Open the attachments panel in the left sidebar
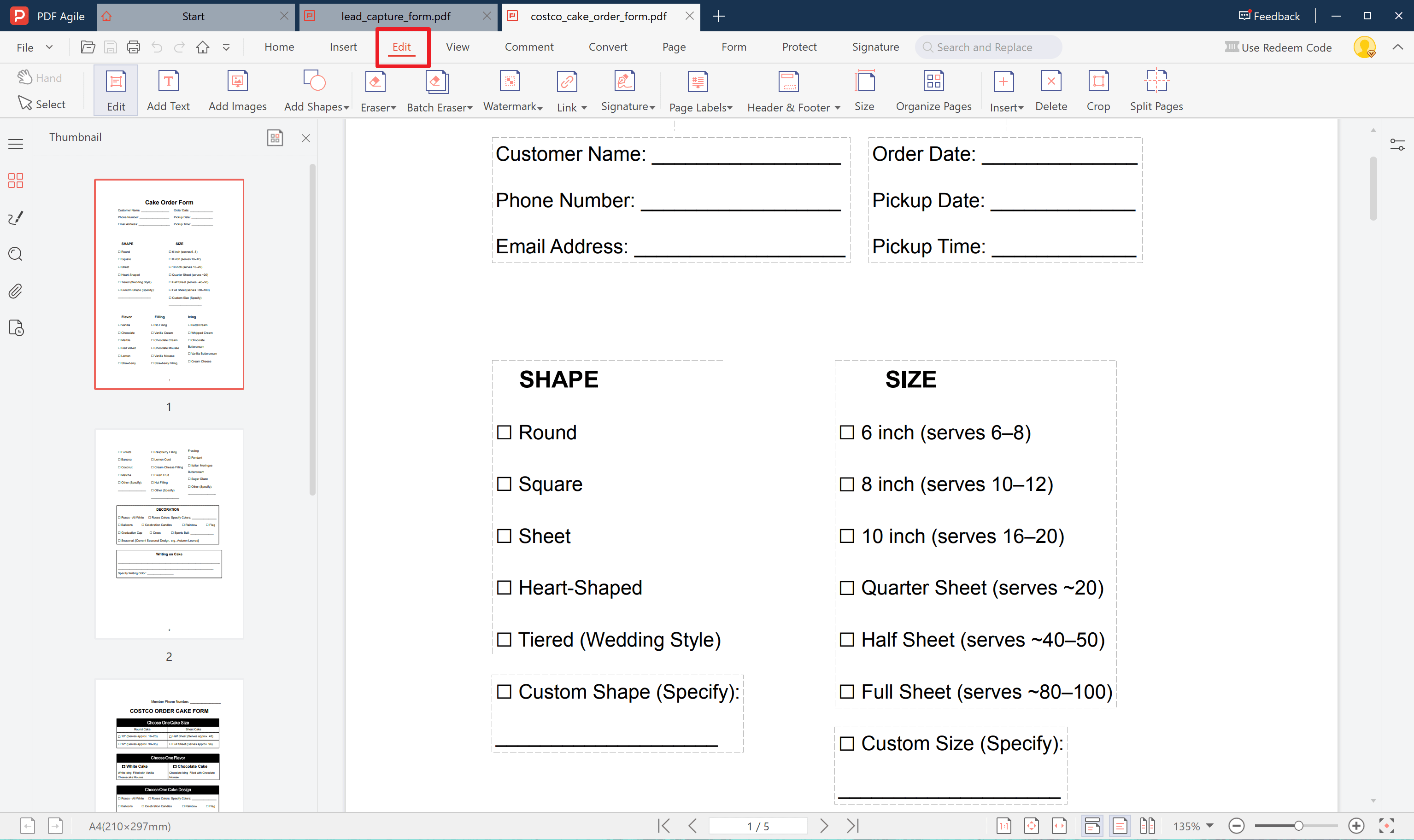This screenshot has width=1414, height=840. click(15, 291)
